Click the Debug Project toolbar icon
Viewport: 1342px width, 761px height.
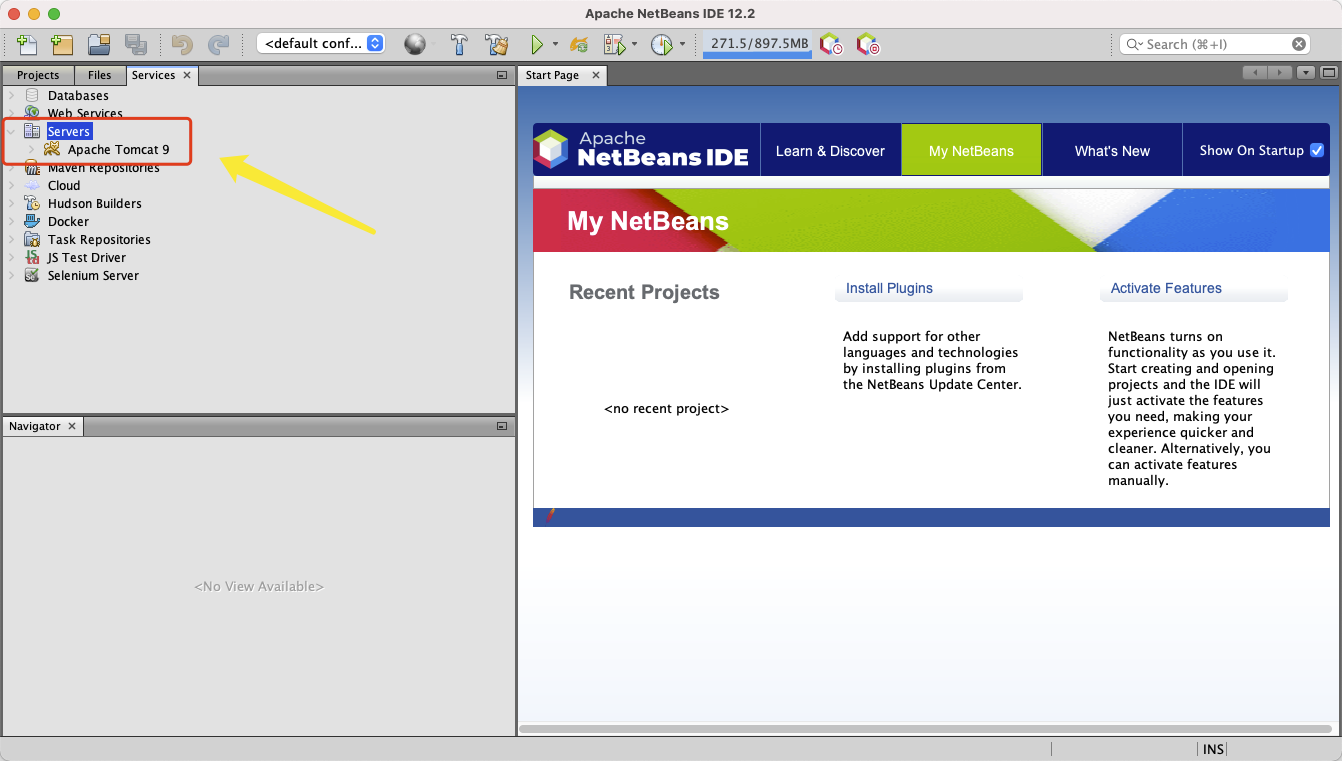coord(614,44)
